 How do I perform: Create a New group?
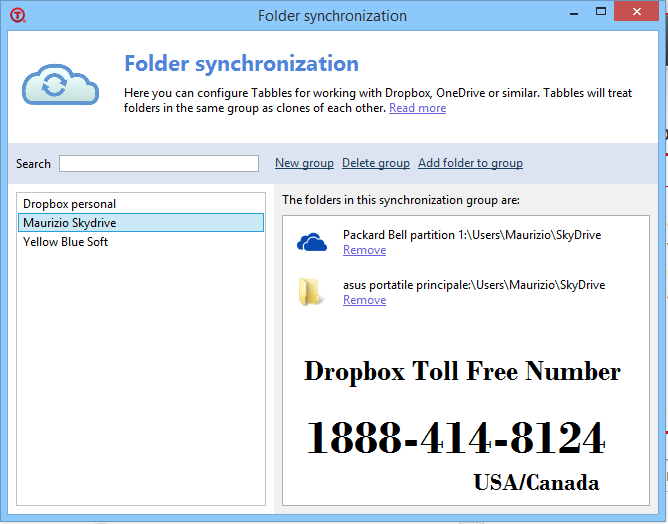304,163
